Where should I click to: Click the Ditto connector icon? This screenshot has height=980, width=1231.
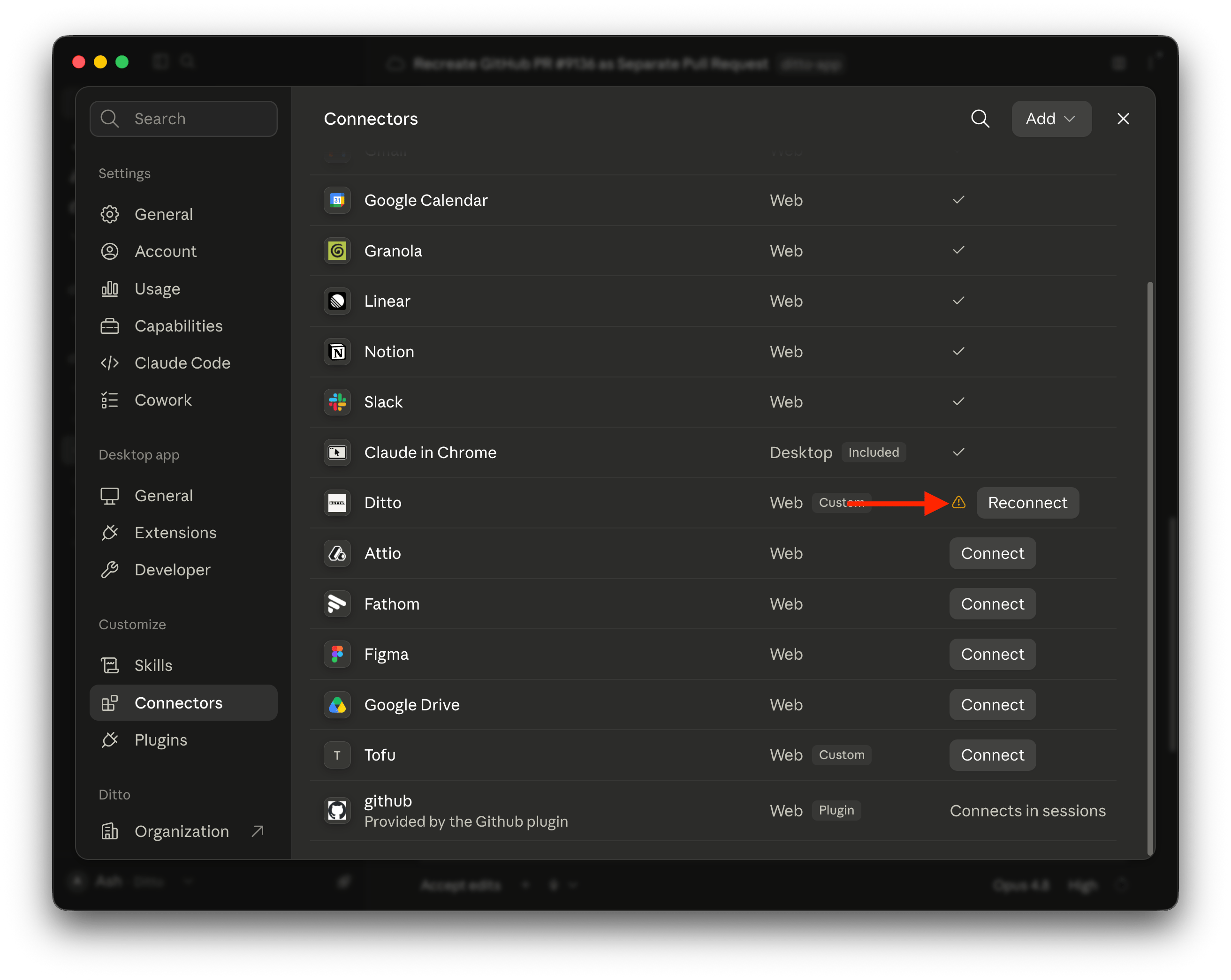click(337, 503)
